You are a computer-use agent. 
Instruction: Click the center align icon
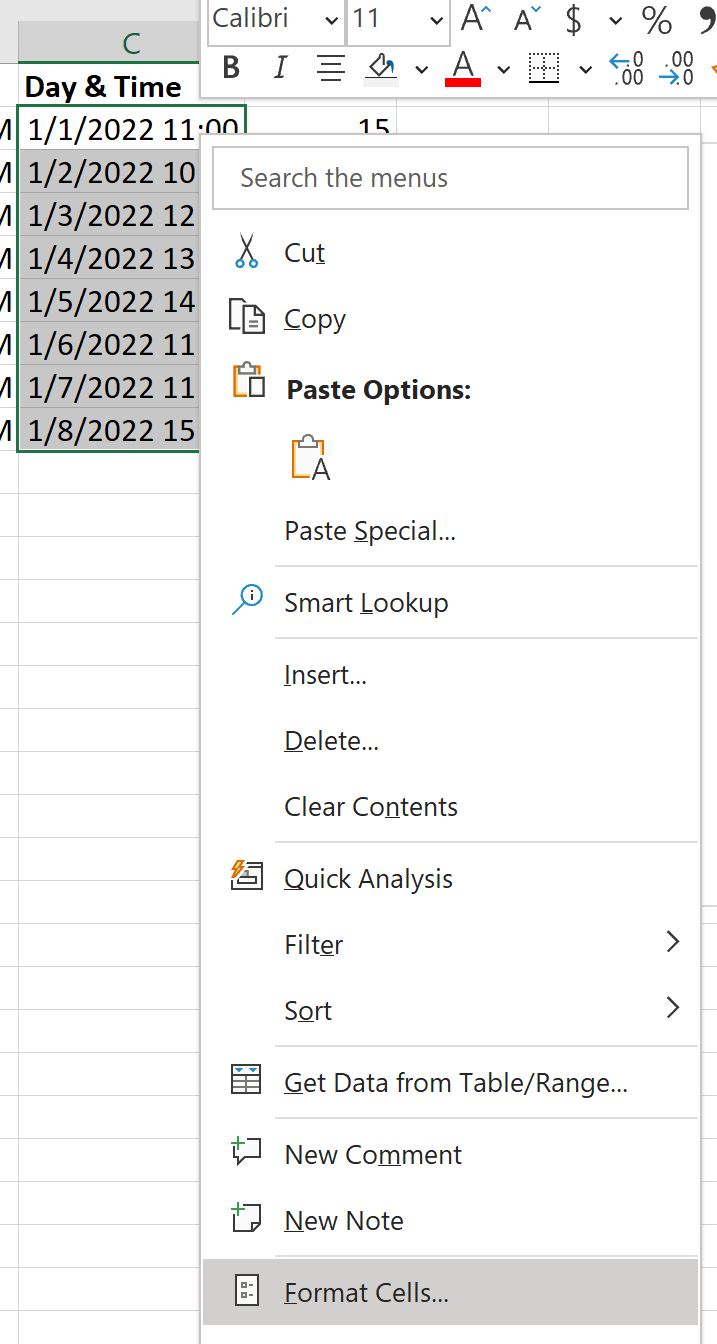(330, 68)
